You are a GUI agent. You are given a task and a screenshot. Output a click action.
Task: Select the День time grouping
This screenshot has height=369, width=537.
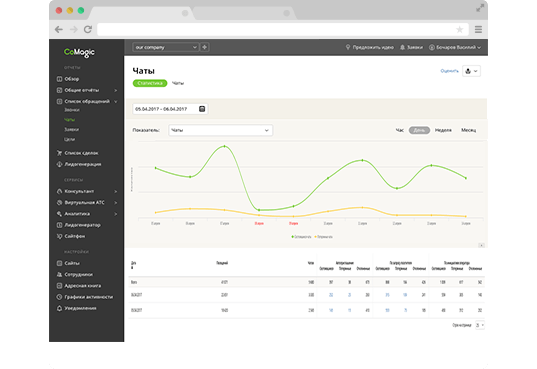coord(419,130)
